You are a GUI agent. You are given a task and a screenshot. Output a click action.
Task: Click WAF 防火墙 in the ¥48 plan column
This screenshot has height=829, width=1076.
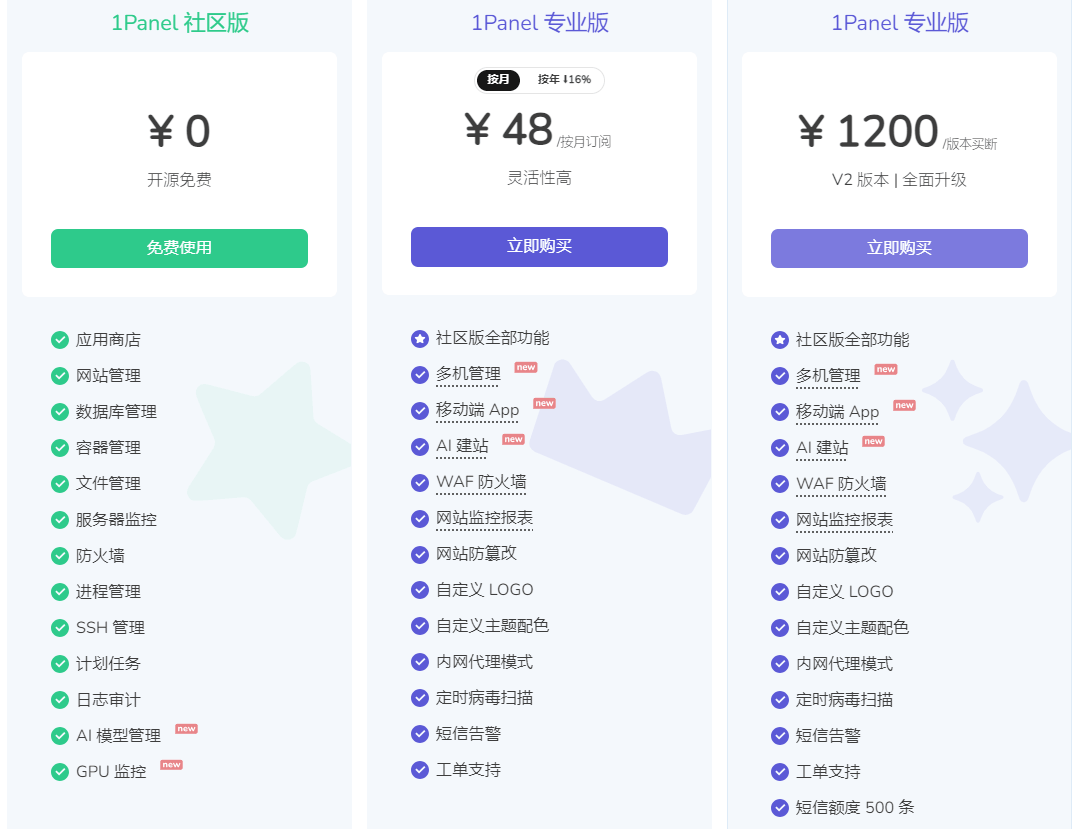[x=481, y=482]
